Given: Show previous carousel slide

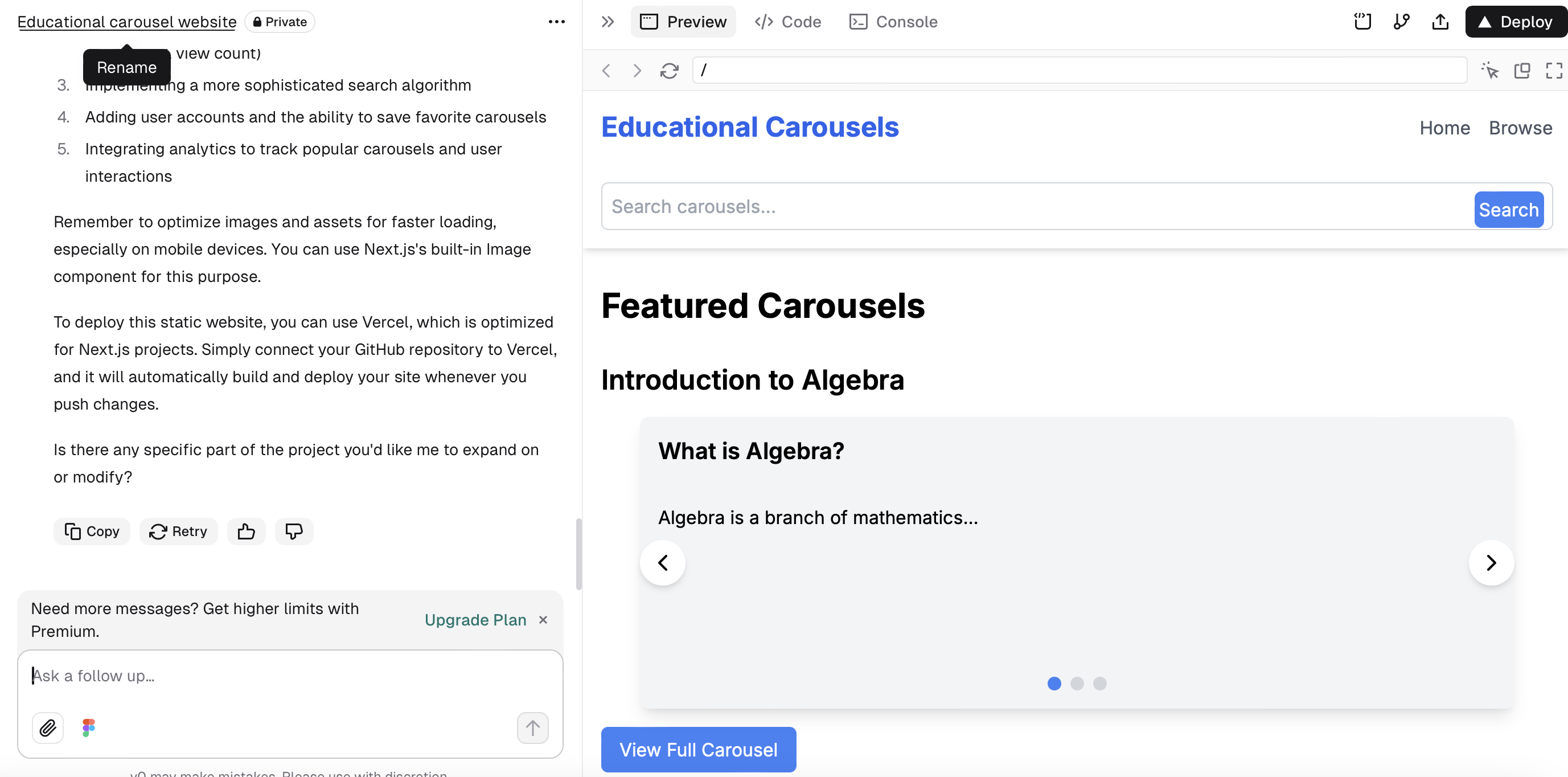Looking at the screenshot, I should point(663,563).
